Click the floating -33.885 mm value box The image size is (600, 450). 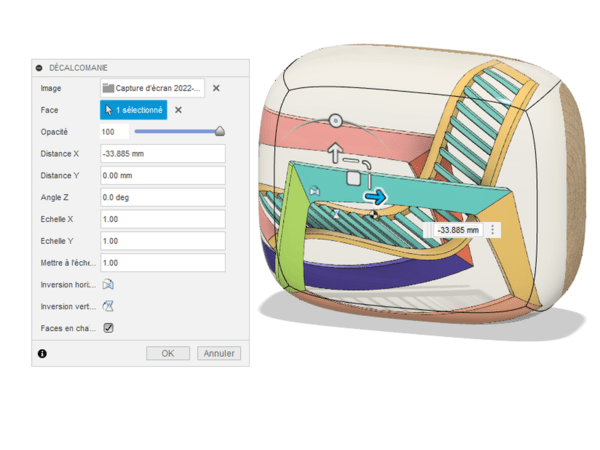(x=457, y=229)
